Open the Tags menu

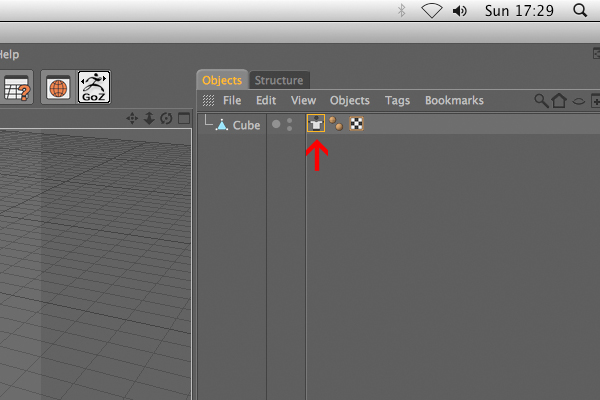tap(397, 101)
